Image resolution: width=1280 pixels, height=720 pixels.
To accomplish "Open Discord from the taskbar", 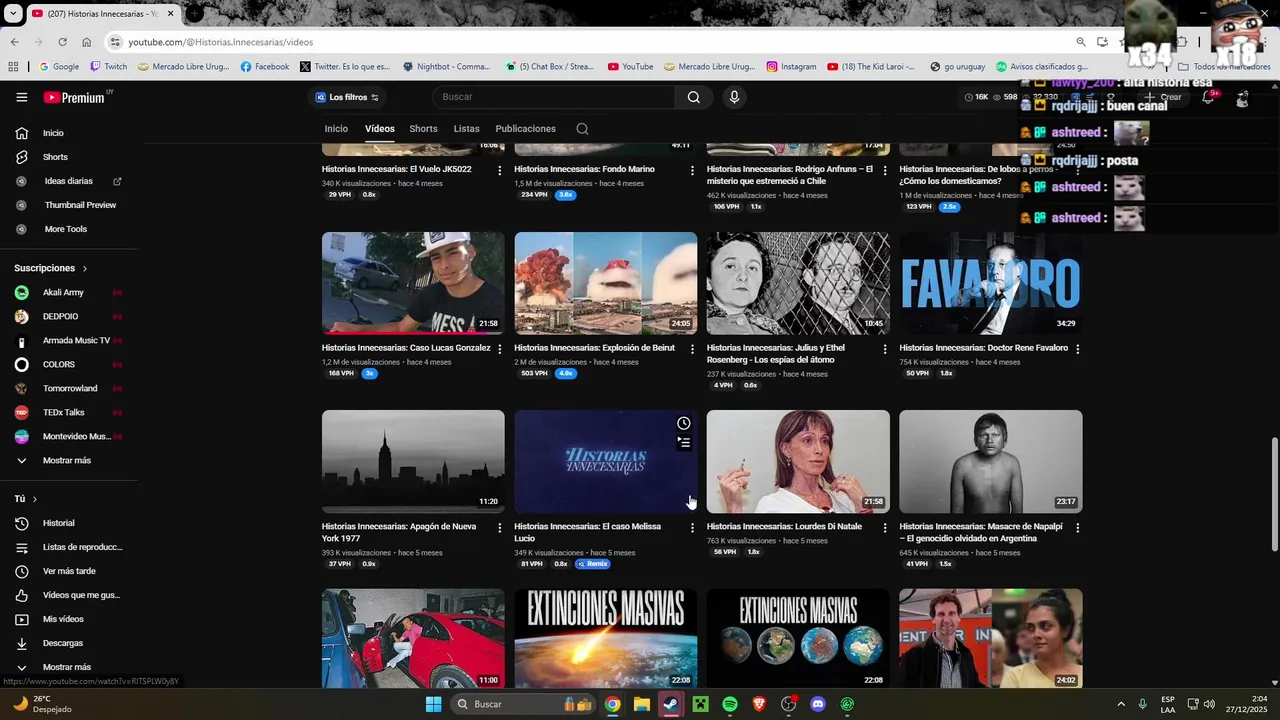I will pos(818,704).
